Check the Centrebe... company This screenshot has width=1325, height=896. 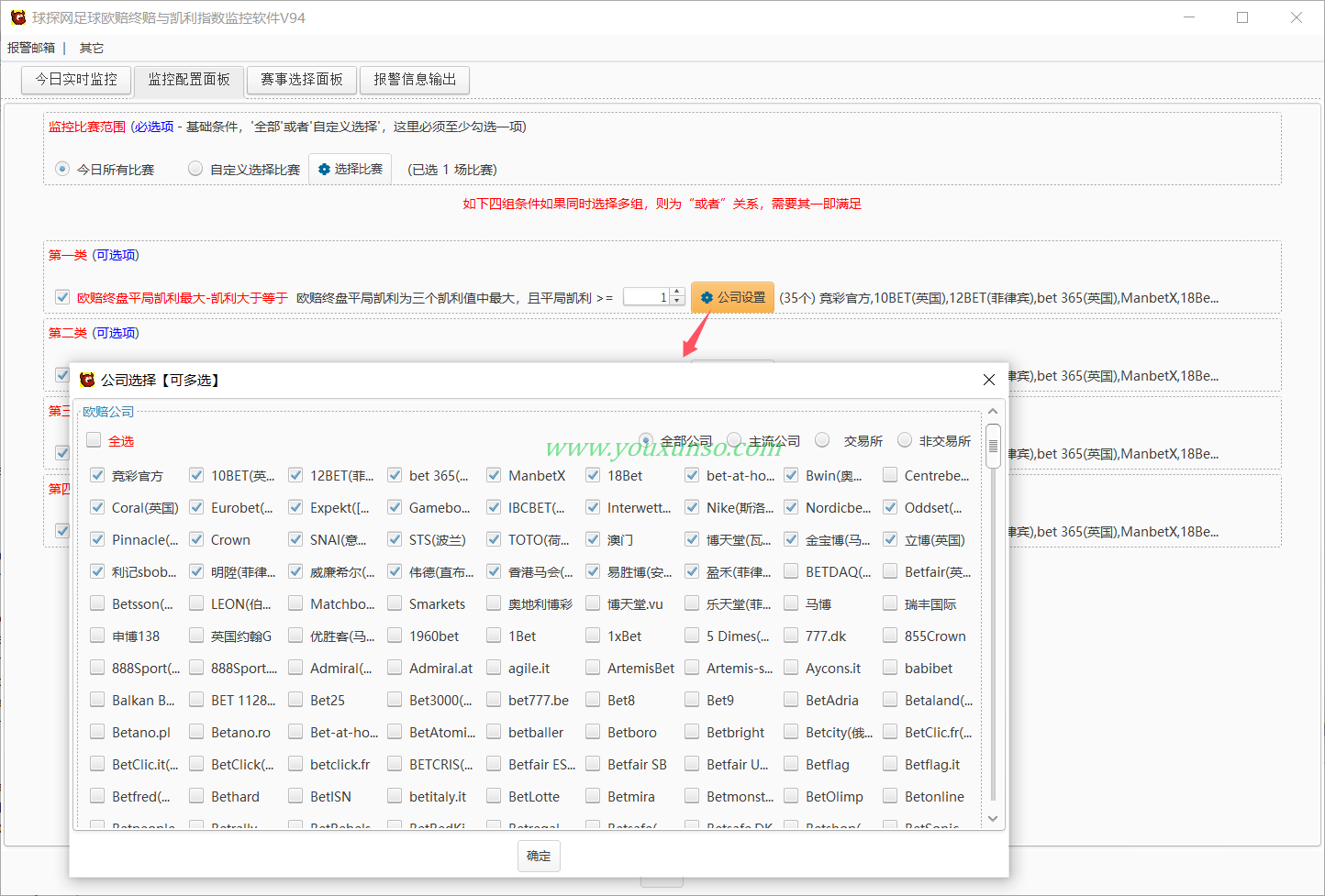coord(890,475)
